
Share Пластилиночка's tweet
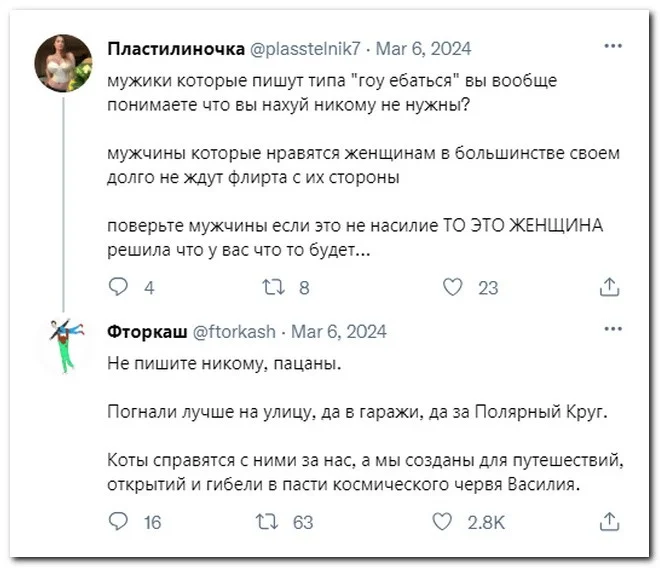608,288
